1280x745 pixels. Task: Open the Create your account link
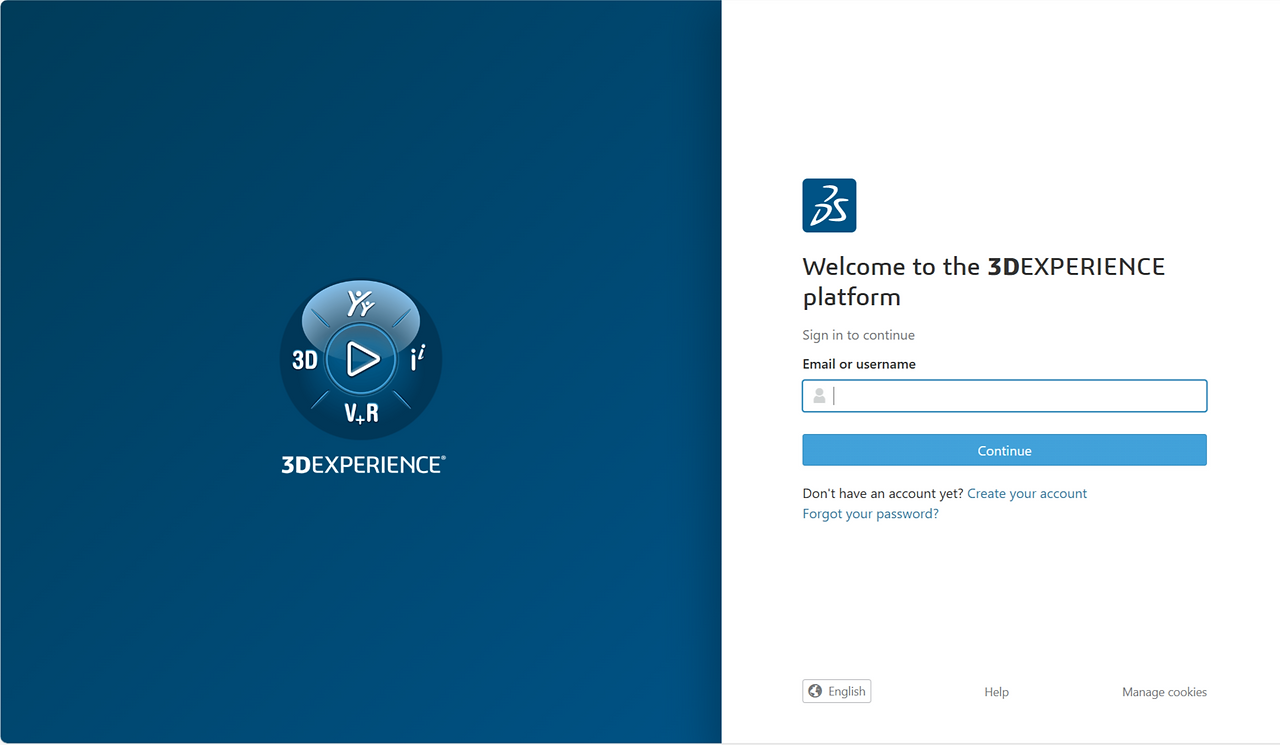pos(1027,493)
